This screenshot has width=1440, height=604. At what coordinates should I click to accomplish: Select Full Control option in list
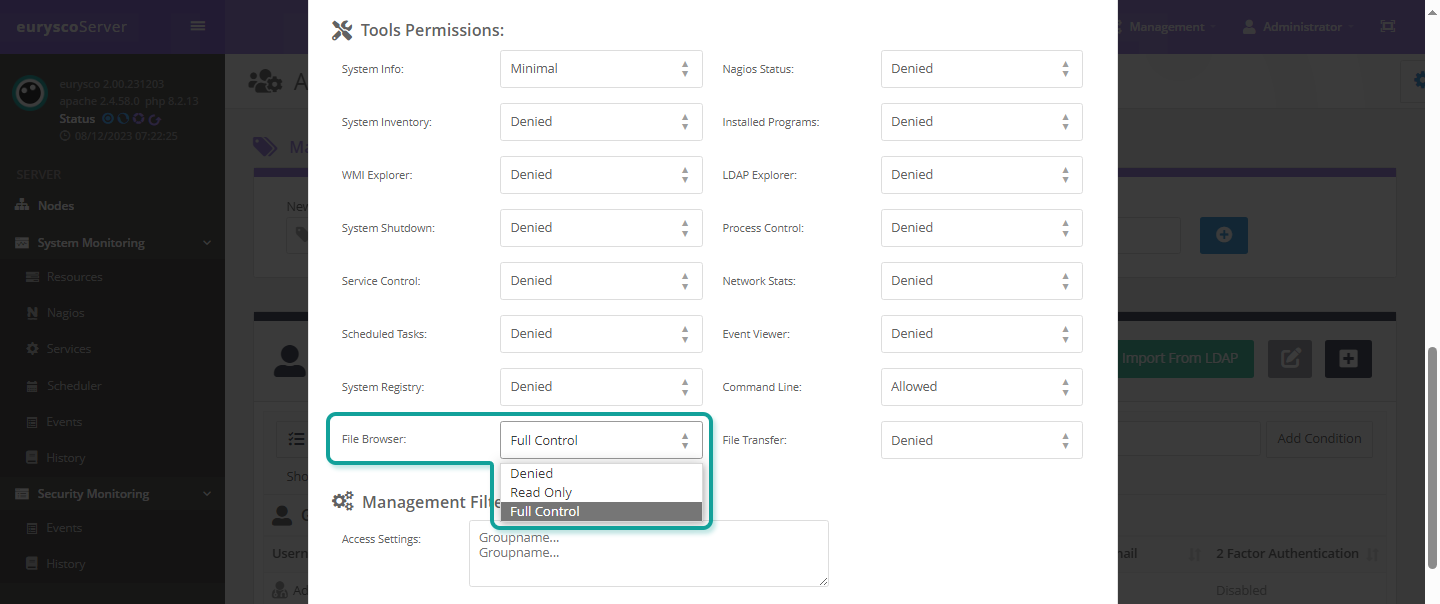coord(545,512)
